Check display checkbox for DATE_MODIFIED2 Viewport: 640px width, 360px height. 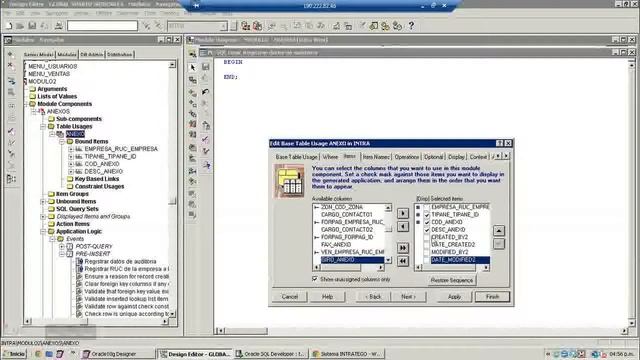427,260
